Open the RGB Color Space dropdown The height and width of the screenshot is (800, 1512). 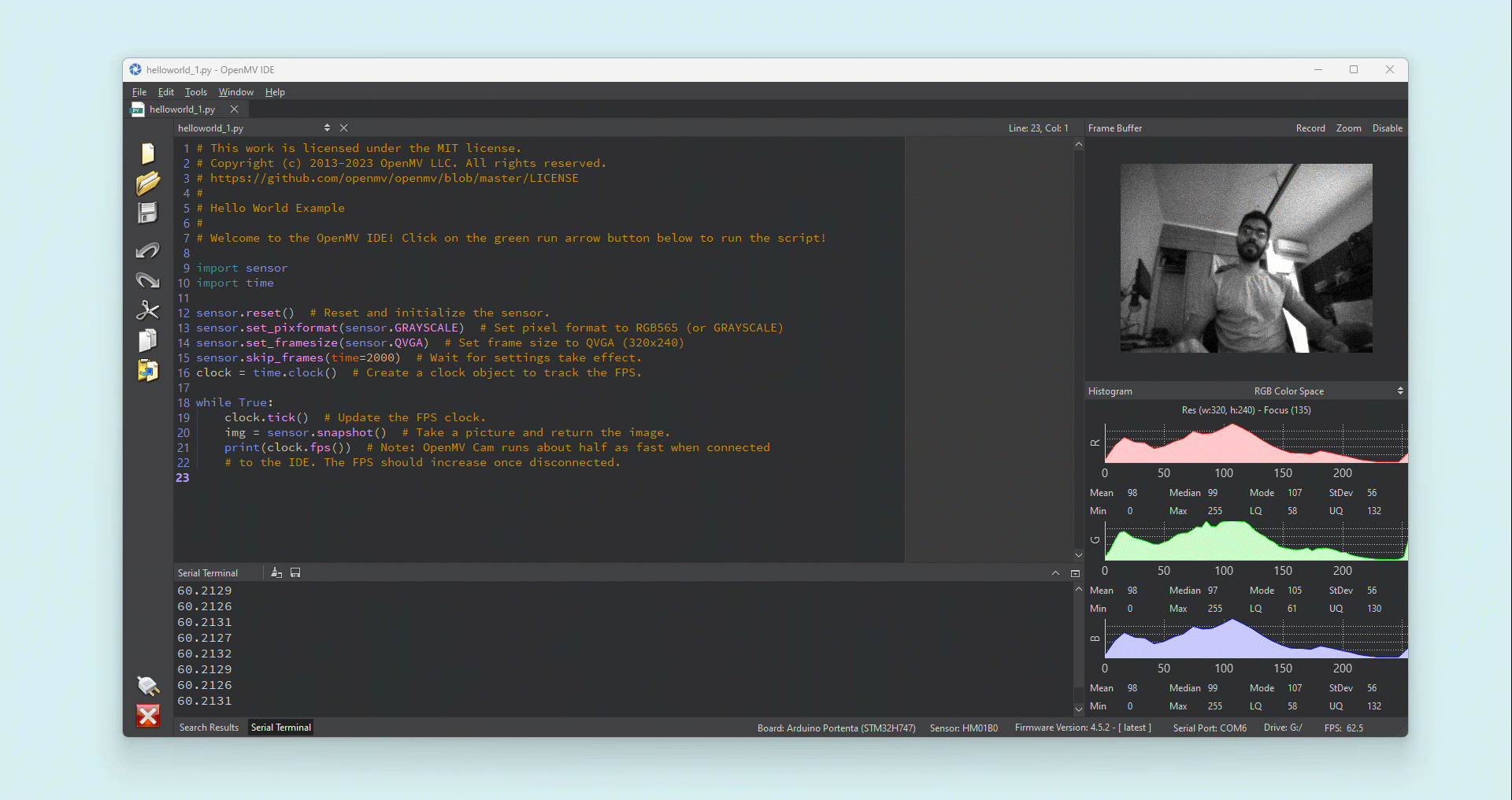[1328, 391]
